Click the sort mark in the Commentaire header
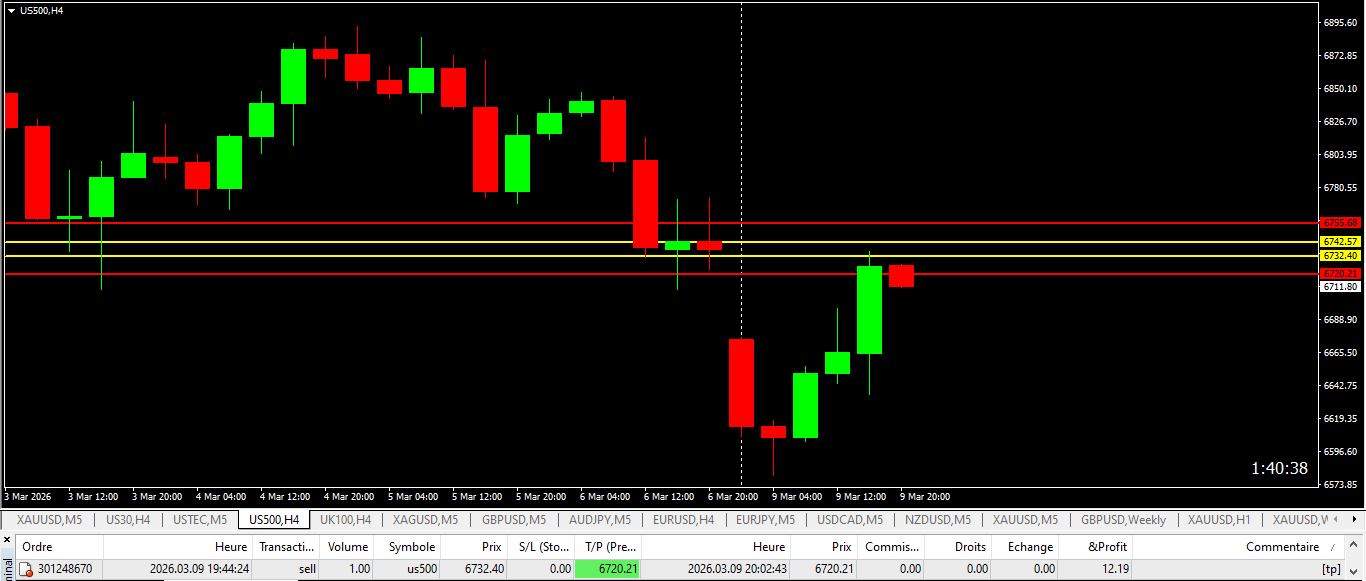The width and height of the screenshot is (1366, 581). (1332, 548)
